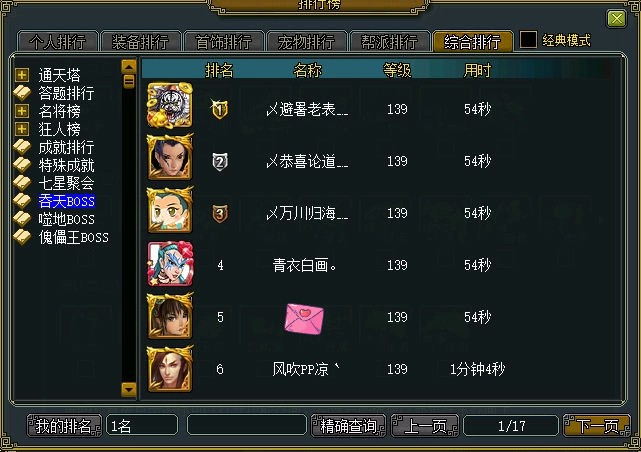641x452 pixels.
Task: Expand the 通天塔 tree node
Action: (22, 75)
